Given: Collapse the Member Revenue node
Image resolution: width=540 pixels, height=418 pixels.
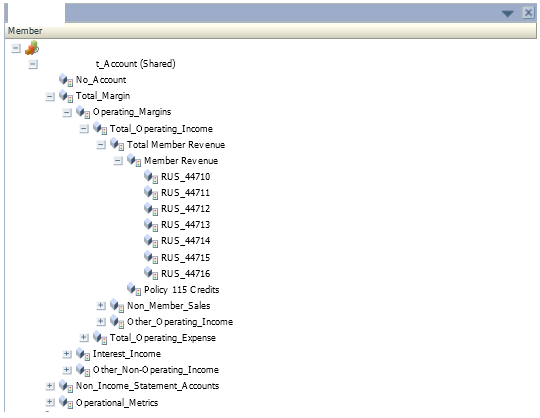Looking at the screenshot, I should pos(118,161).
